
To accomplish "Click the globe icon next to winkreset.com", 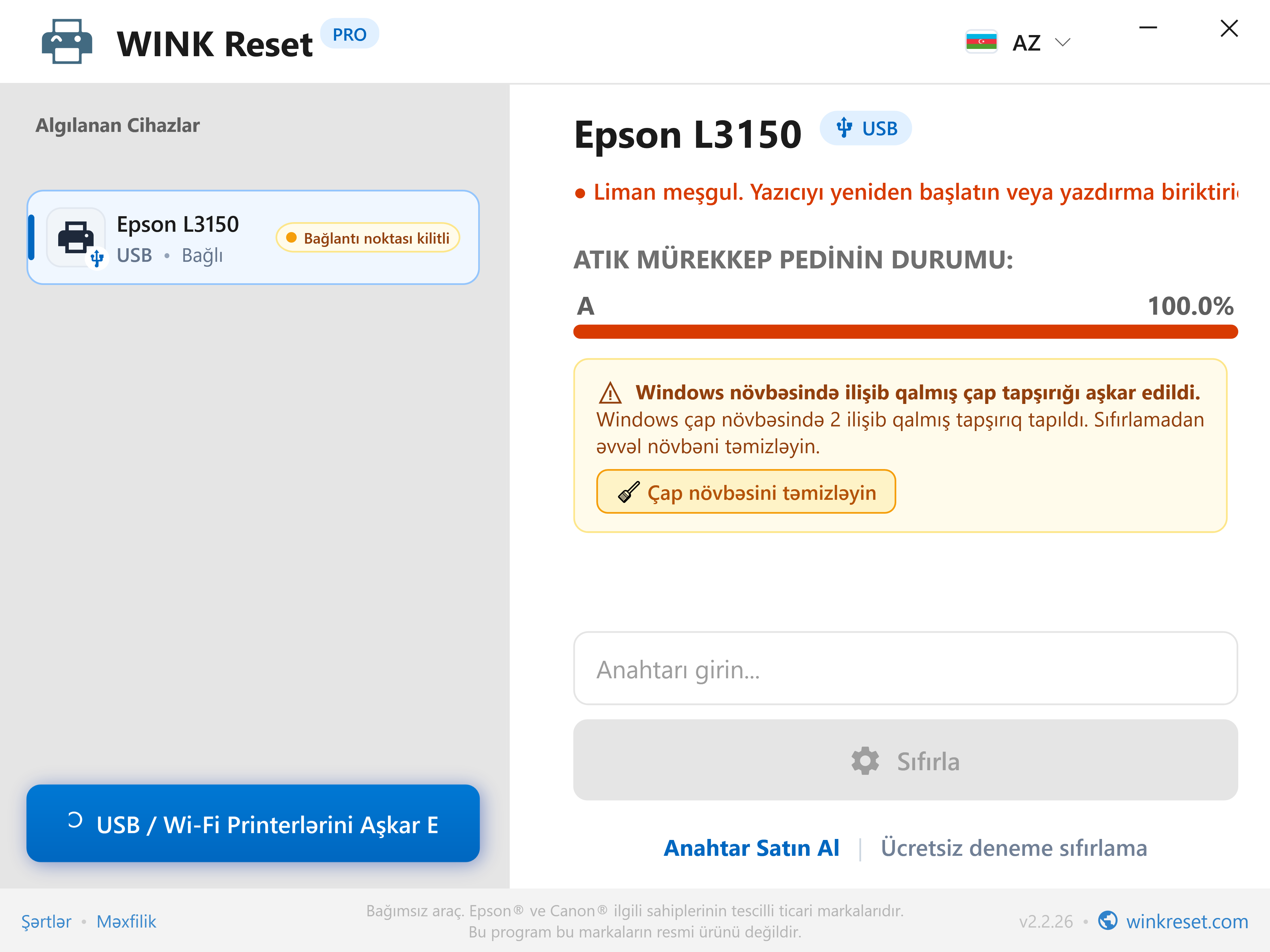I will click(1108, 921).
